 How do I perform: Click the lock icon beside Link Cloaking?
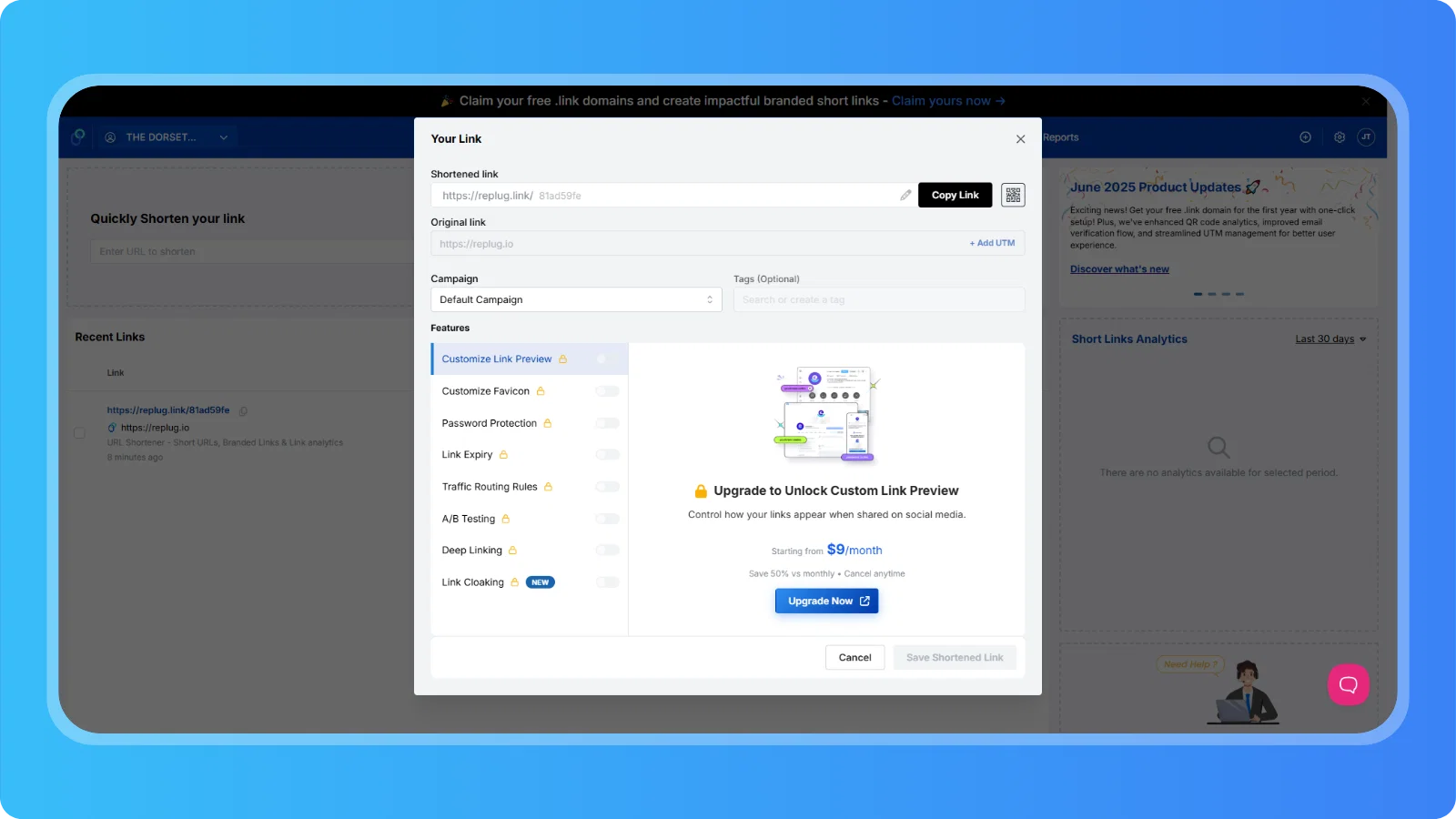pyautogui.click(x=514, y=582)
